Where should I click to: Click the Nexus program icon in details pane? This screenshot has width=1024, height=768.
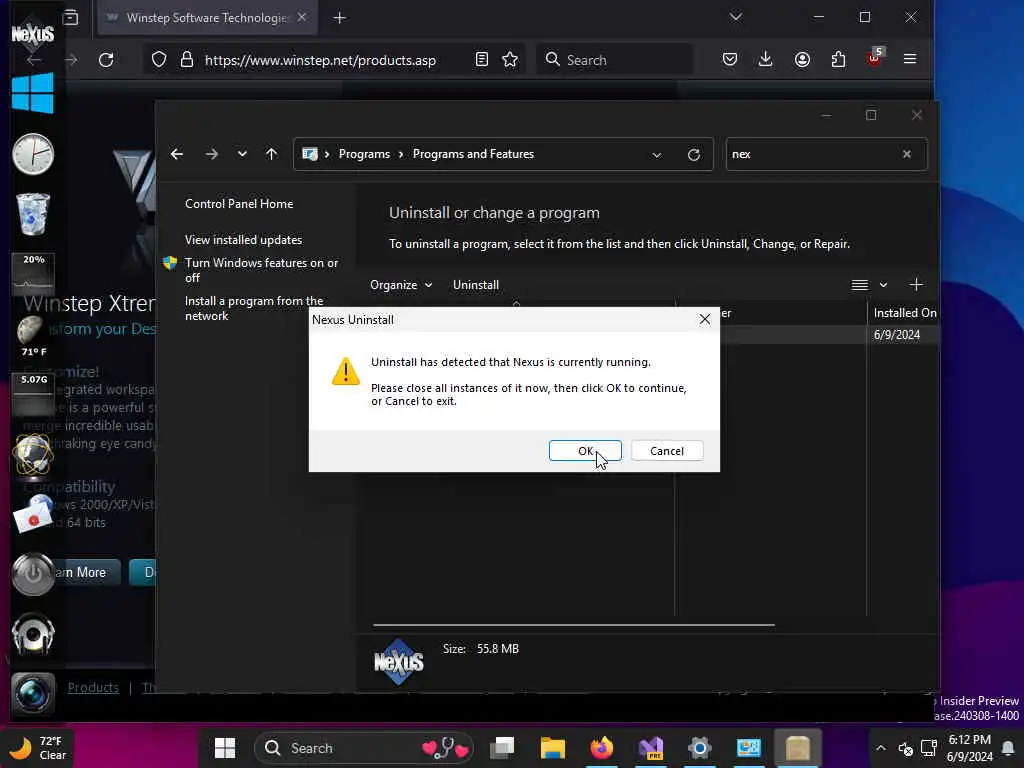pyautogui.click(x=398, y=662)
